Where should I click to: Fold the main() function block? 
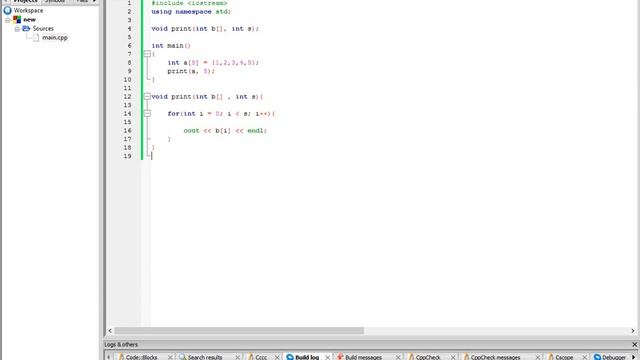click(147, 54)
